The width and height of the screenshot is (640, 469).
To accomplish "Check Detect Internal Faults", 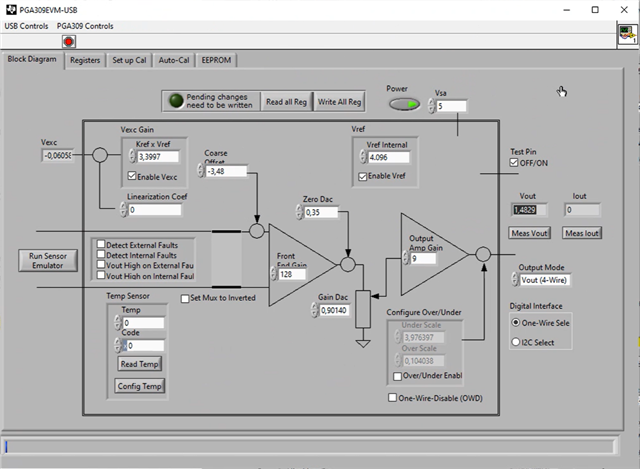I will click(x=101, y=254).
